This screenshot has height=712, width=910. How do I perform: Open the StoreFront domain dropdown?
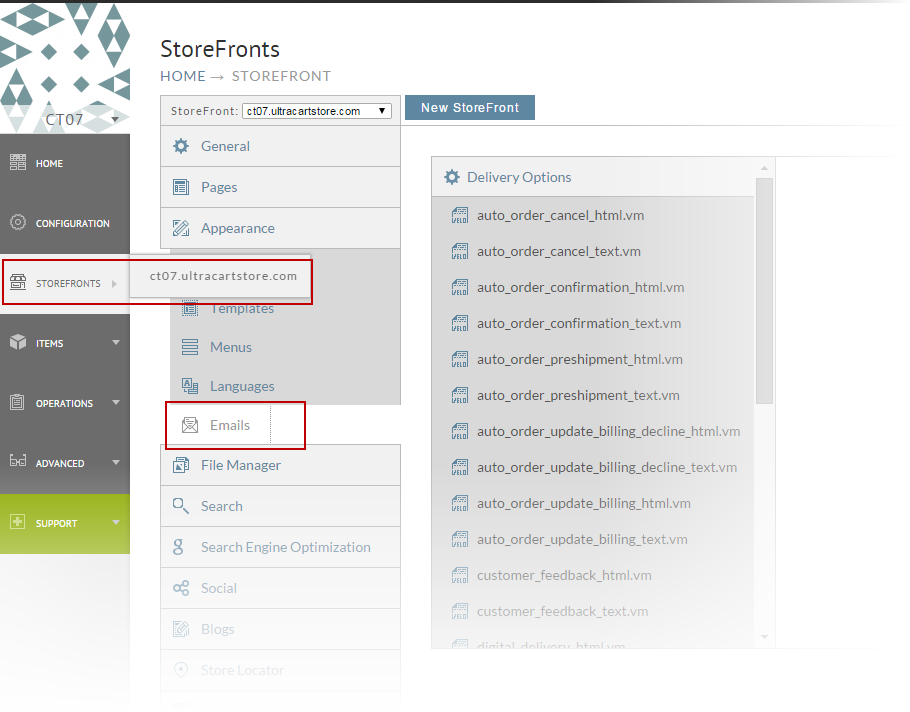[x=317, y=111]
